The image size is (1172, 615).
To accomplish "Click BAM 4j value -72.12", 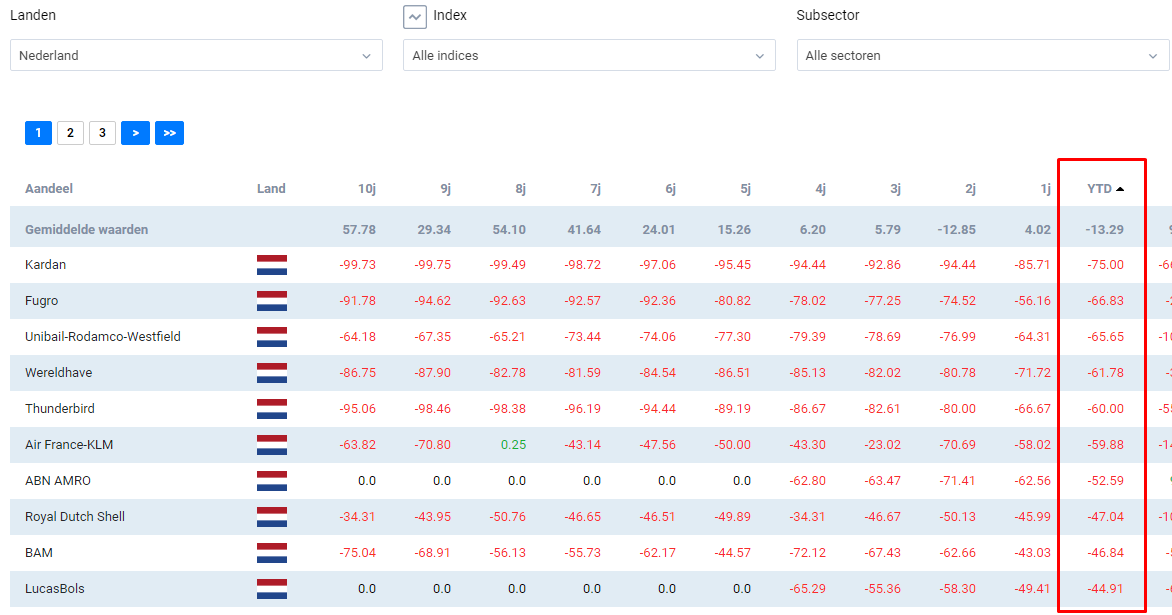I will (807, 552).
